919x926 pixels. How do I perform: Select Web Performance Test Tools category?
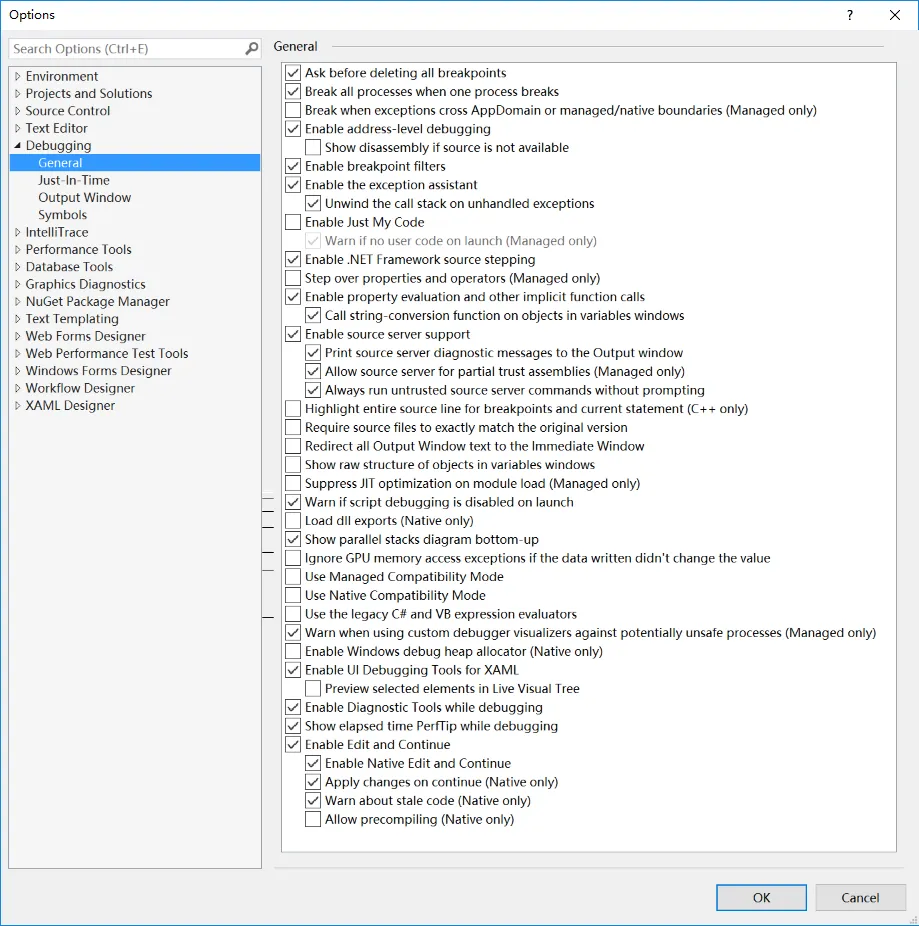click(x=107, y=353)
